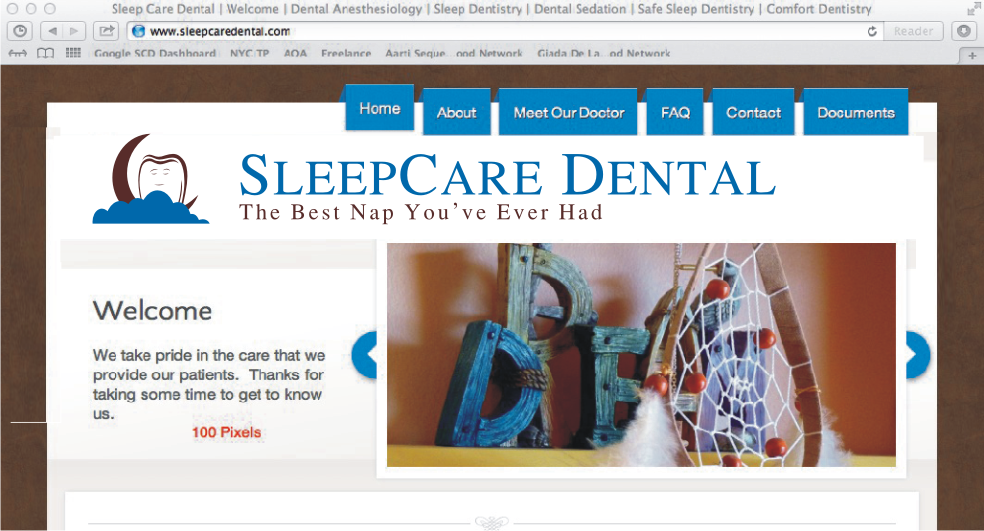Click the Reader button in address bar
The height and width of the screenshot is (531, 984).
(913, 31)
